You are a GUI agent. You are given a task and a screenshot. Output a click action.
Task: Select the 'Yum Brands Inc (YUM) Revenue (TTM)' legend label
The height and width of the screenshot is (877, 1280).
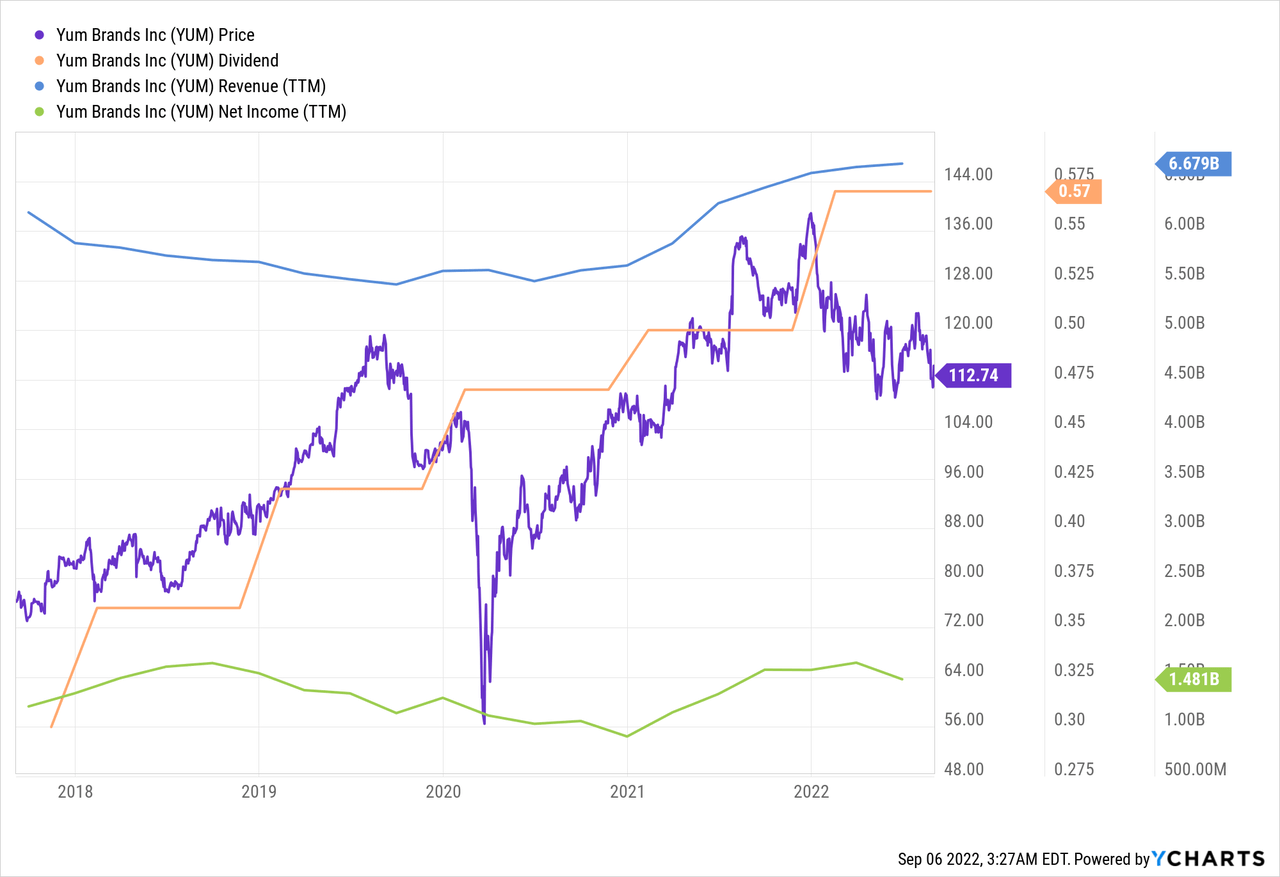pos(191,86)
